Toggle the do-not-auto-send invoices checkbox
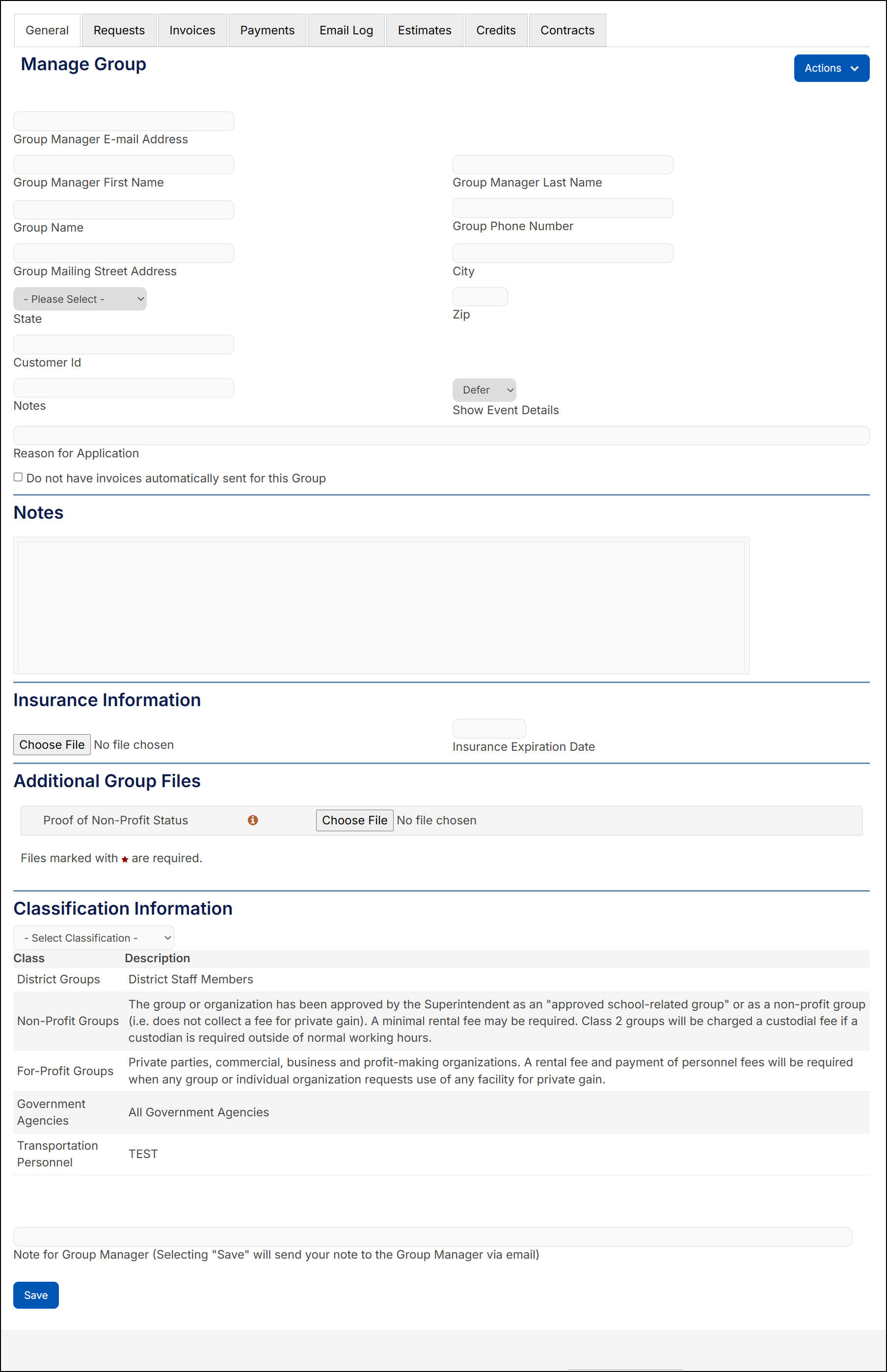This screenshot has height=1372, width=887. 18,477
